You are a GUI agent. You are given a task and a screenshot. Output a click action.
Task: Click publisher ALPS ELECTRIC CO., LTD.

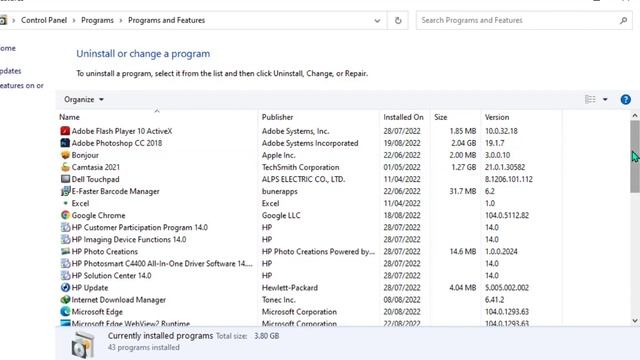click(x=303, y=179)
